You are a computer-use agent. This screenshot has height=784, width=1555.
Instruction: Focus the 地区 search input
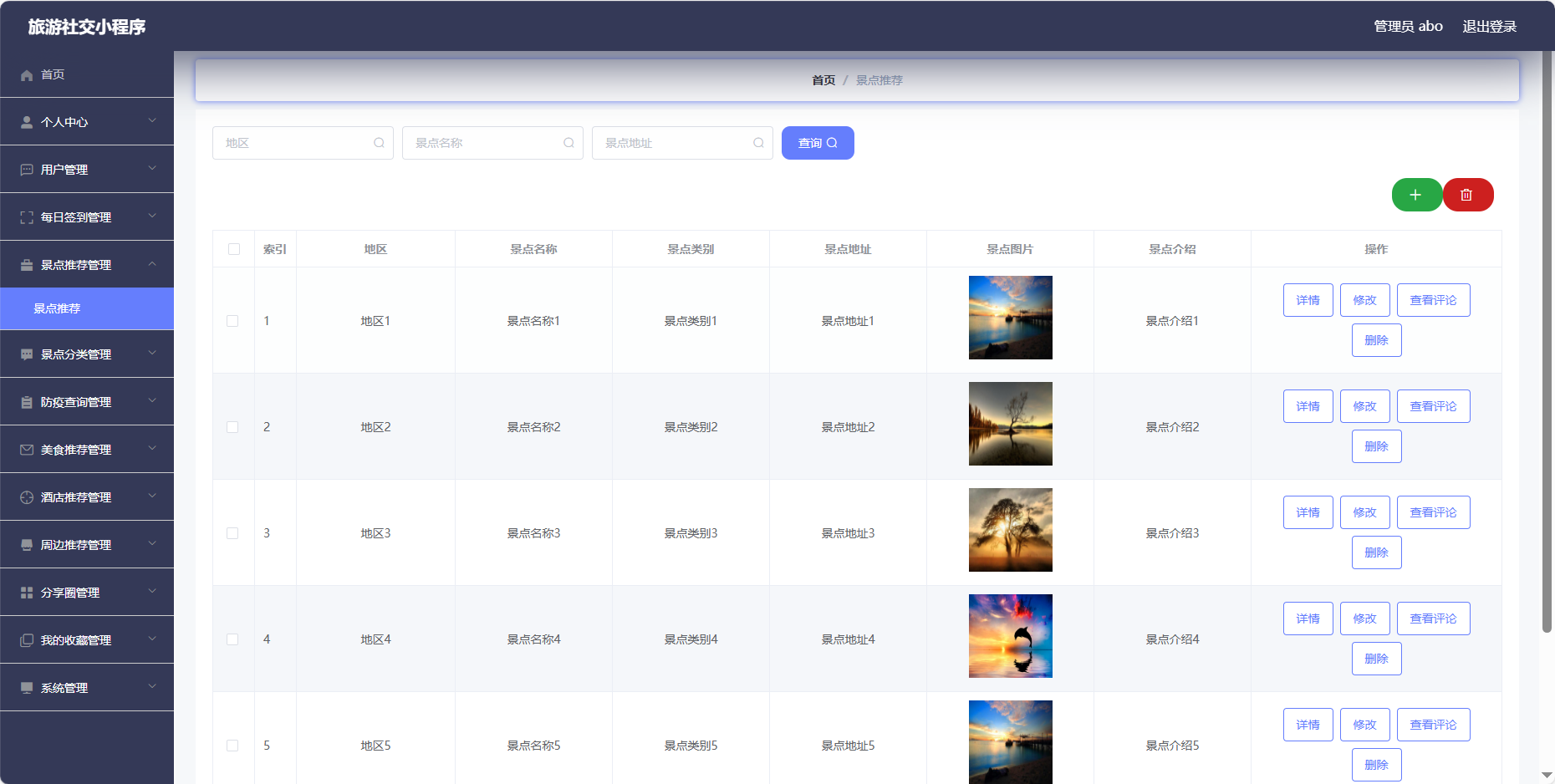pos(303,143)
